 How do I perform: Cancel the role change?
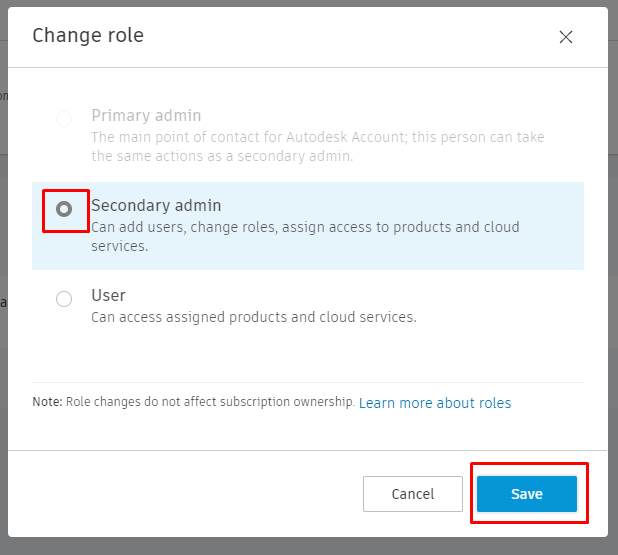tap(412, 494)
